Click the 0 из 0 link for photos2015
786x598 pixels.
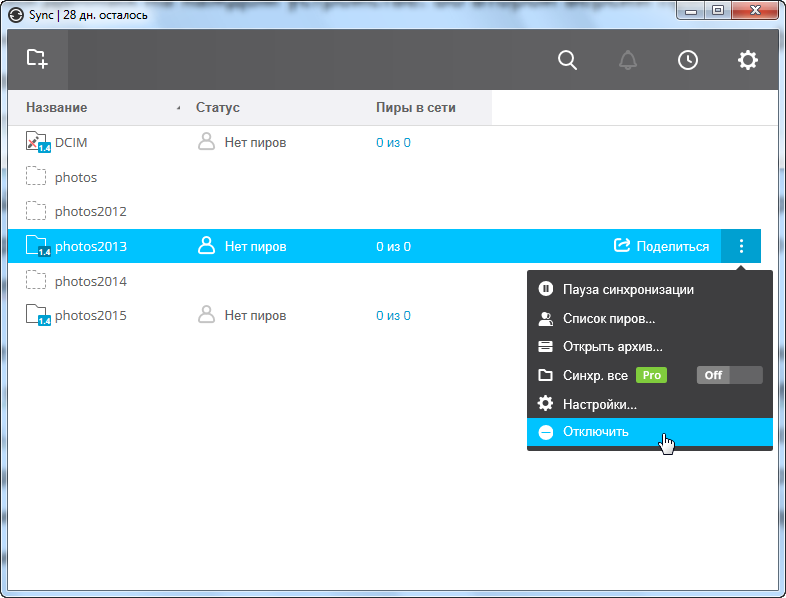pyautogui.click(x=393, y=315)
